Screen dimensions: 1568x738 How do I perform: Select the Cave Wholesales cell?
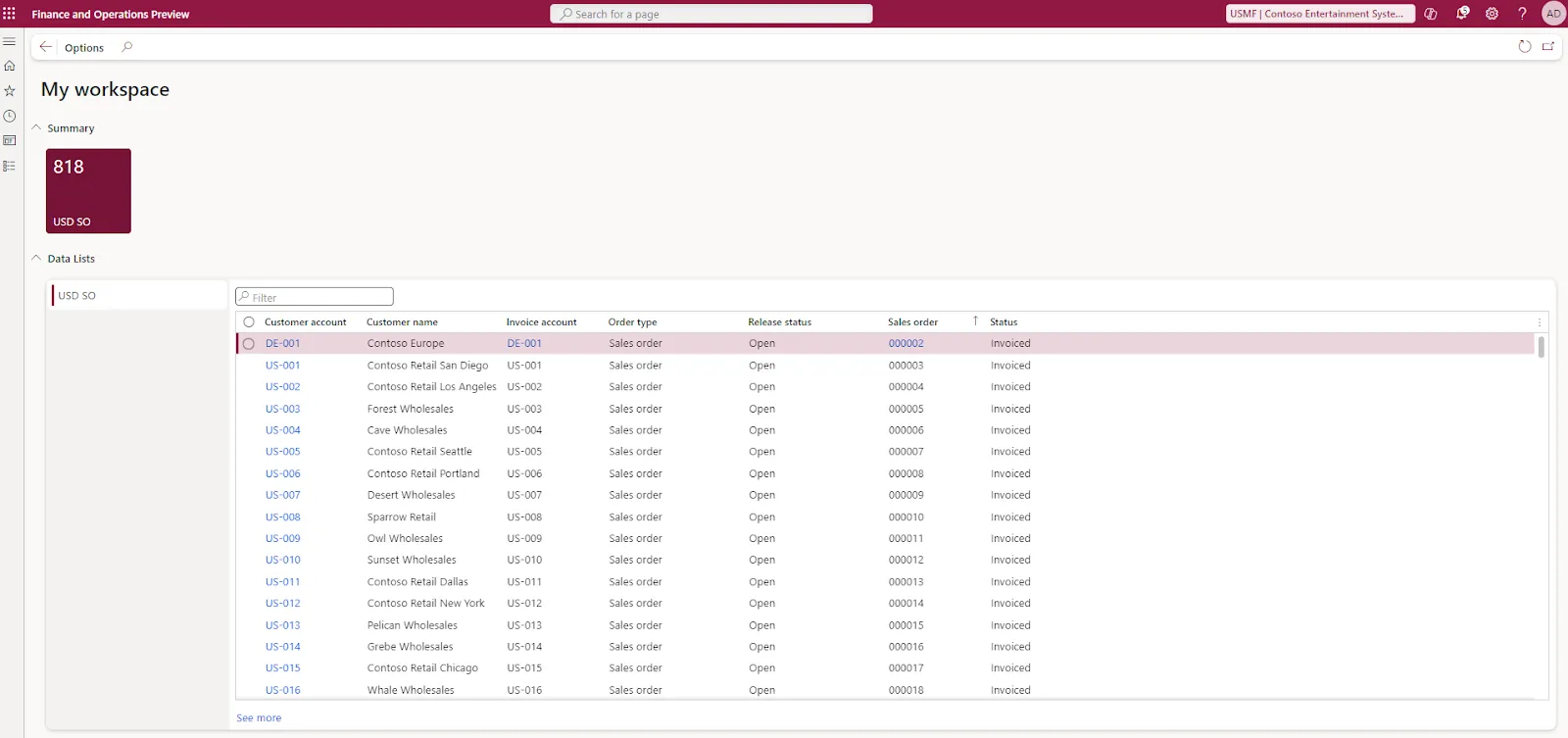[408, 430]
